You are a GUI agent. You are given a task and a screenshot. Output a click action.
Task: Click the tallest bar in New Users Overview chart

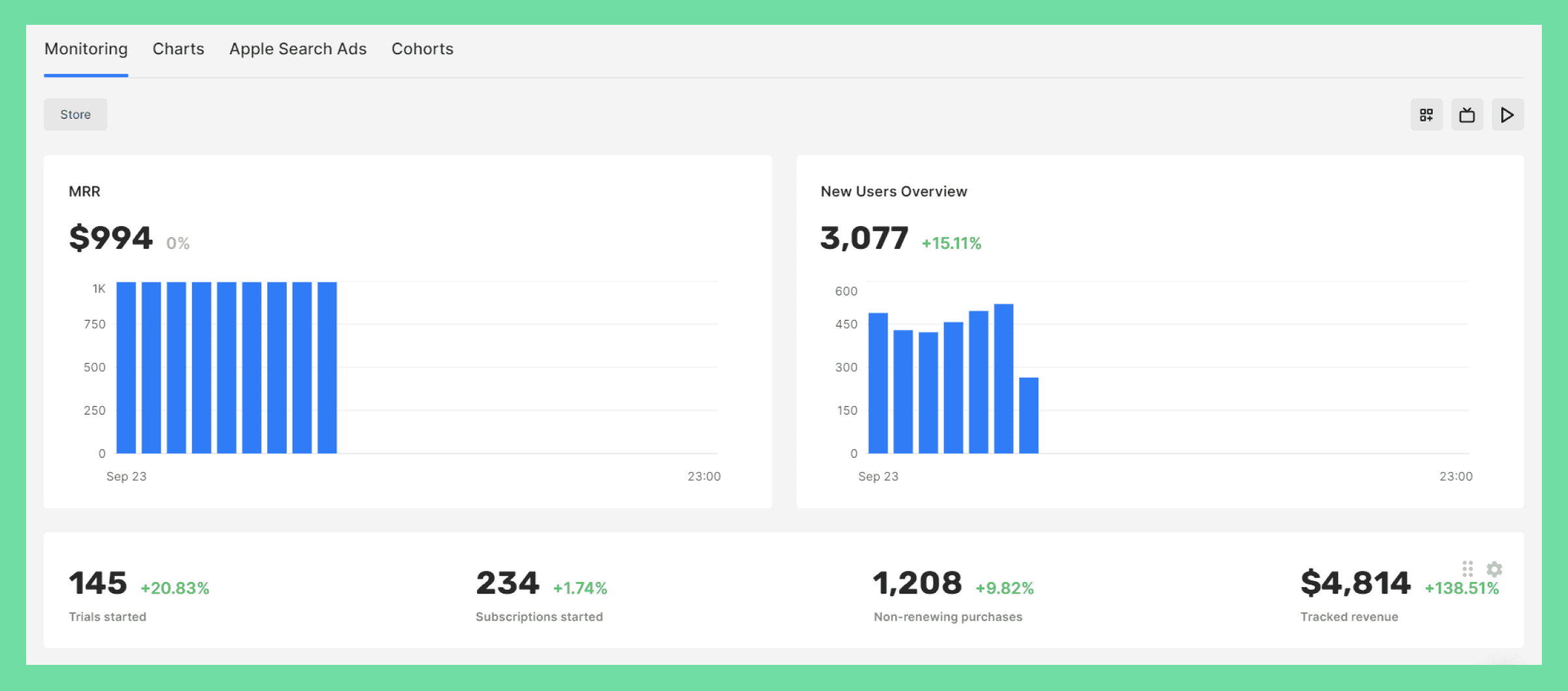pyautogui.click(x=1004, y=379)
